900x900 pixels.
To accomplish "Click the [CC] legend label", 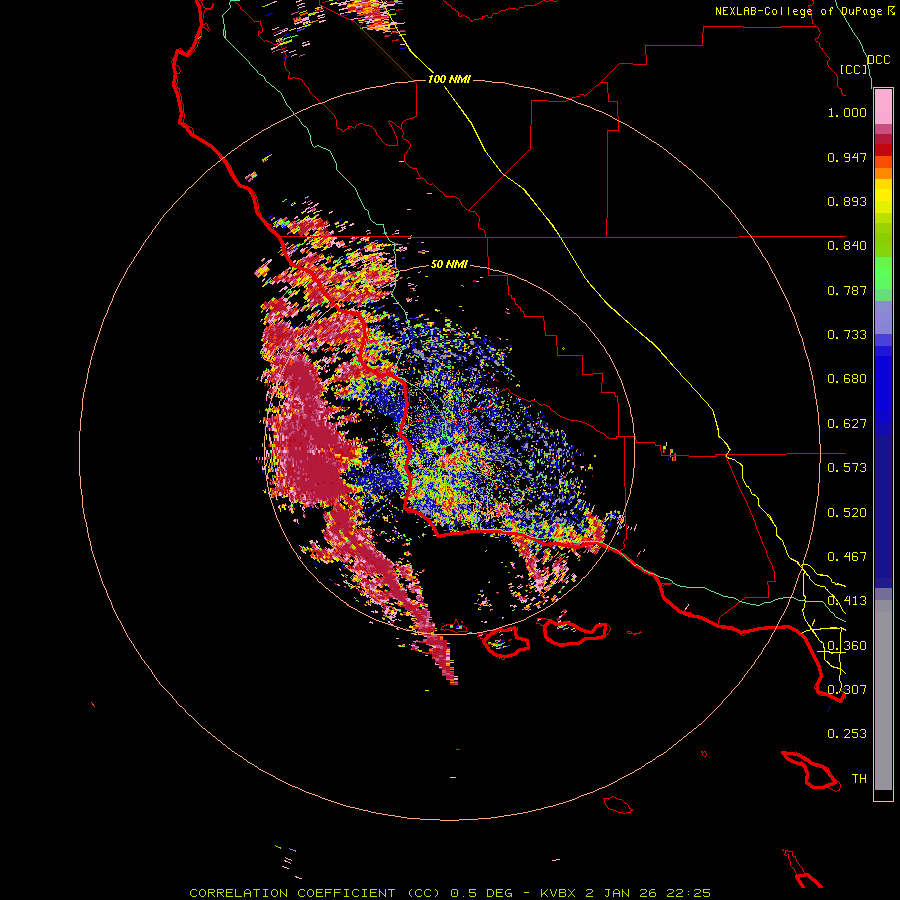I will click(853, 69).
